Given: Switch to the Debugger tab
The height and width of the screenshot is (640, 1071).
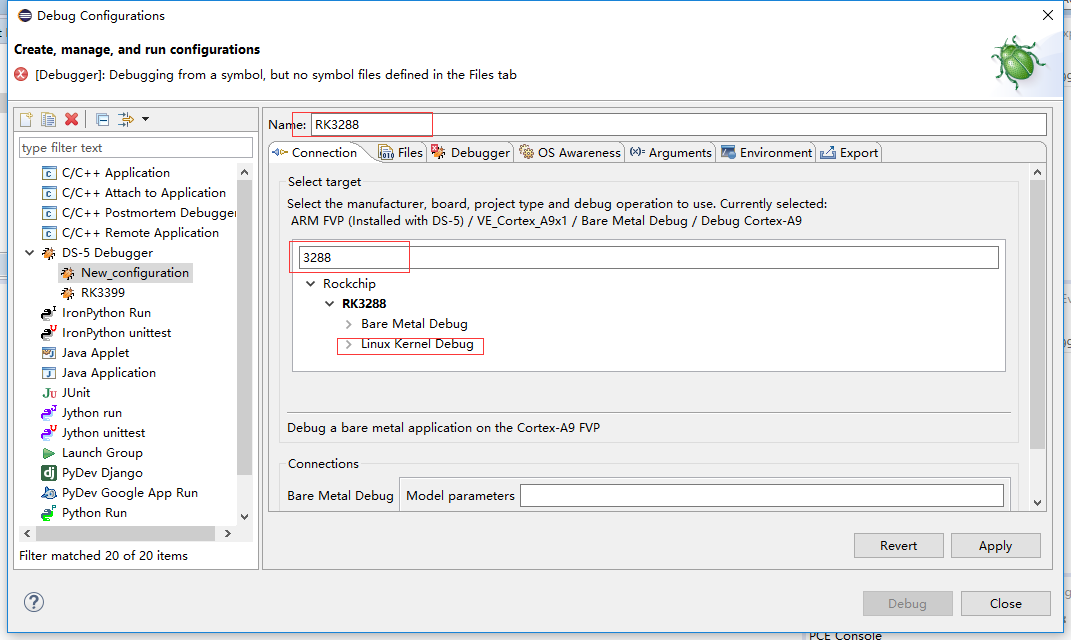Looking at the screenshot, I should (x=471, y=152).
